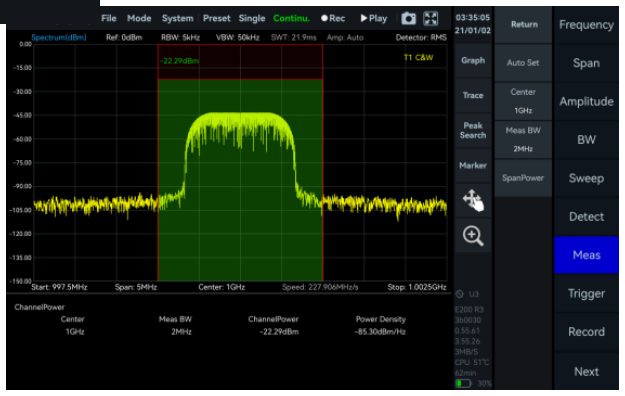Screen dimensions: 625x396
Task: Click the Power Density -85.30dBm/Hz value
Action: click(380, 332)
